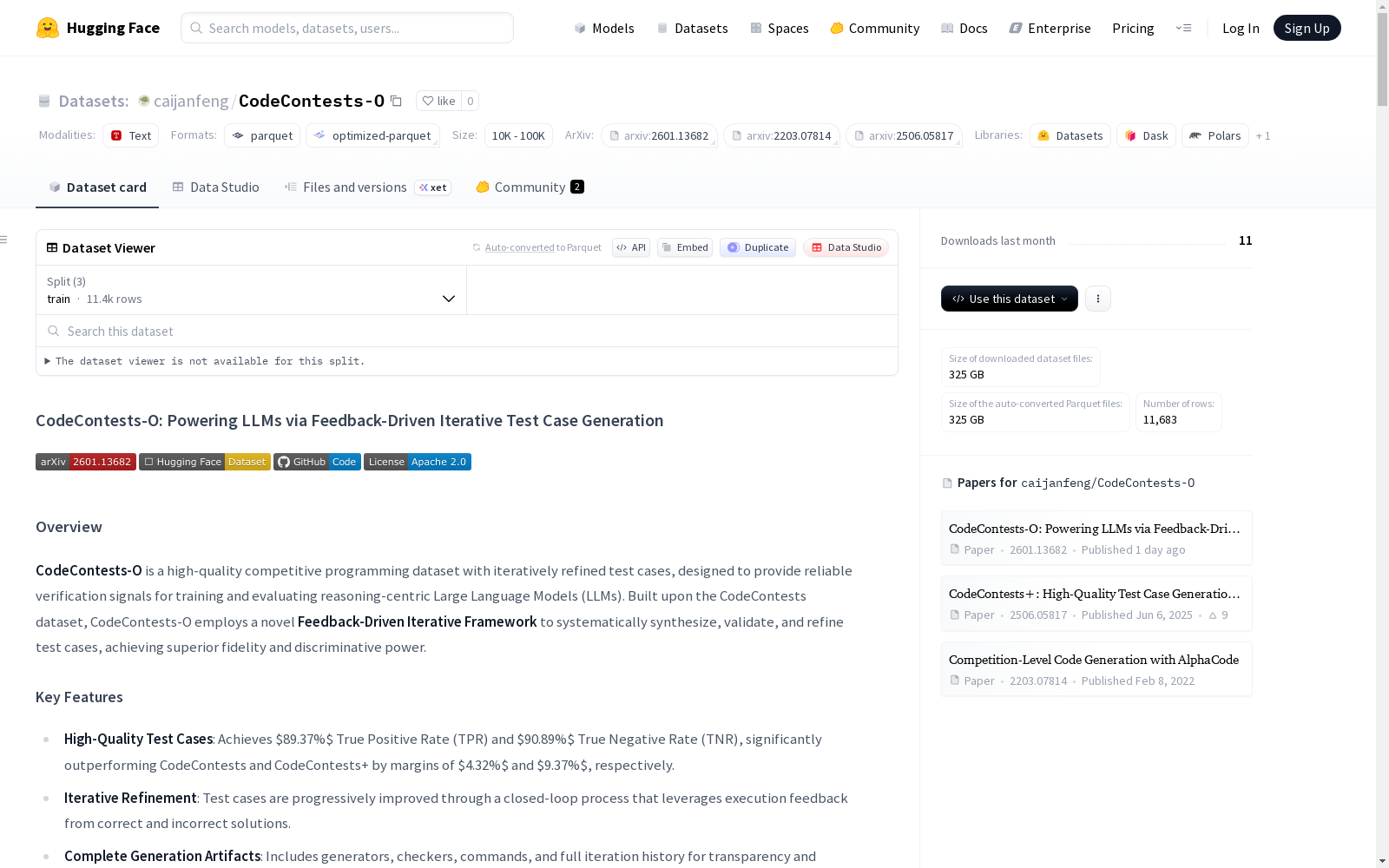Focus the Search this dataset field
This screenshot has width=1389, height=868.
(467, 331)
